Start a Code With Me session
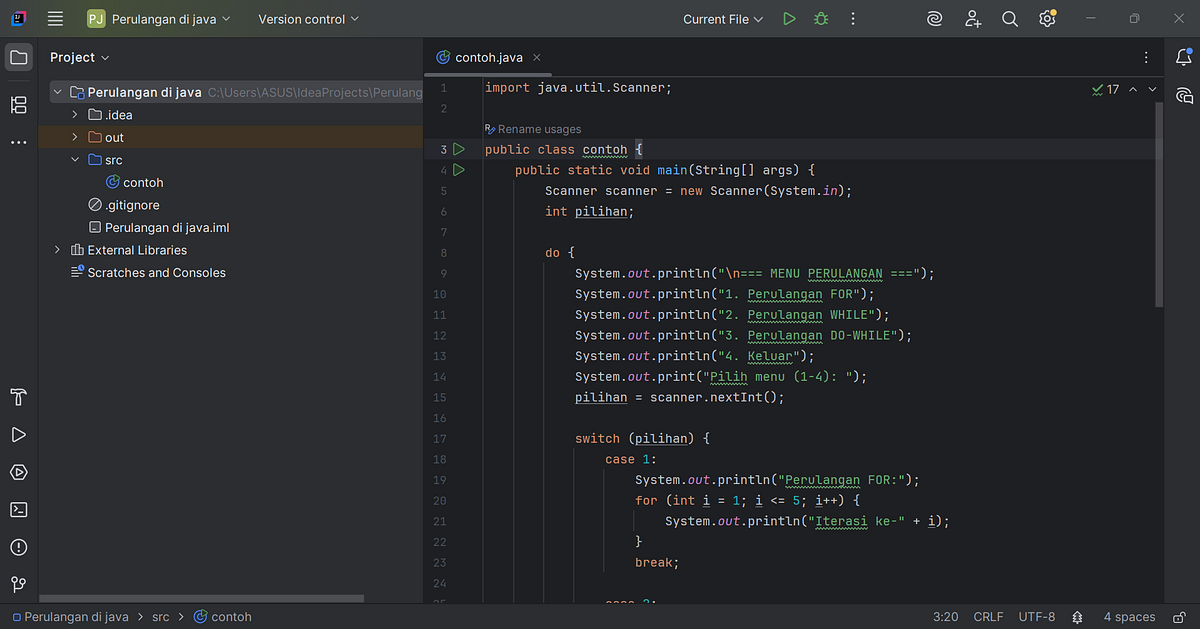The height and width of the screenshot is (629, 1200). [x=972, y=18]
